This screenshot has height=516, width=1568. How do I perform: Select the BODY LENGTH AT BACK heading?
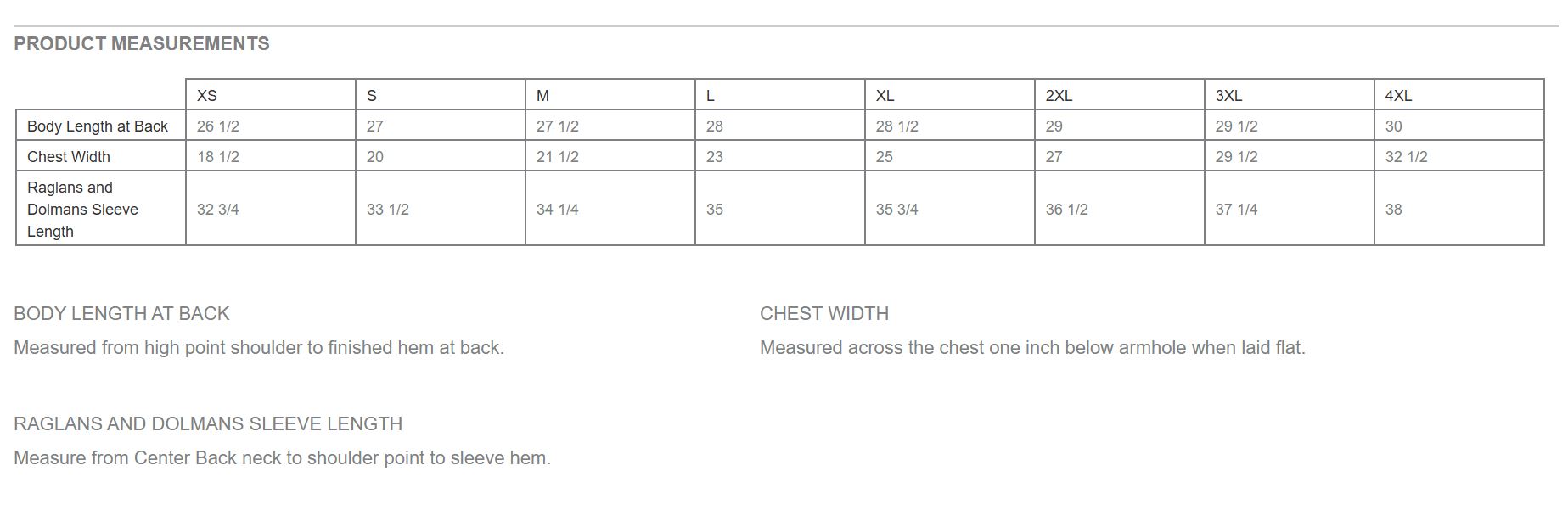click(x=121, y=313)
